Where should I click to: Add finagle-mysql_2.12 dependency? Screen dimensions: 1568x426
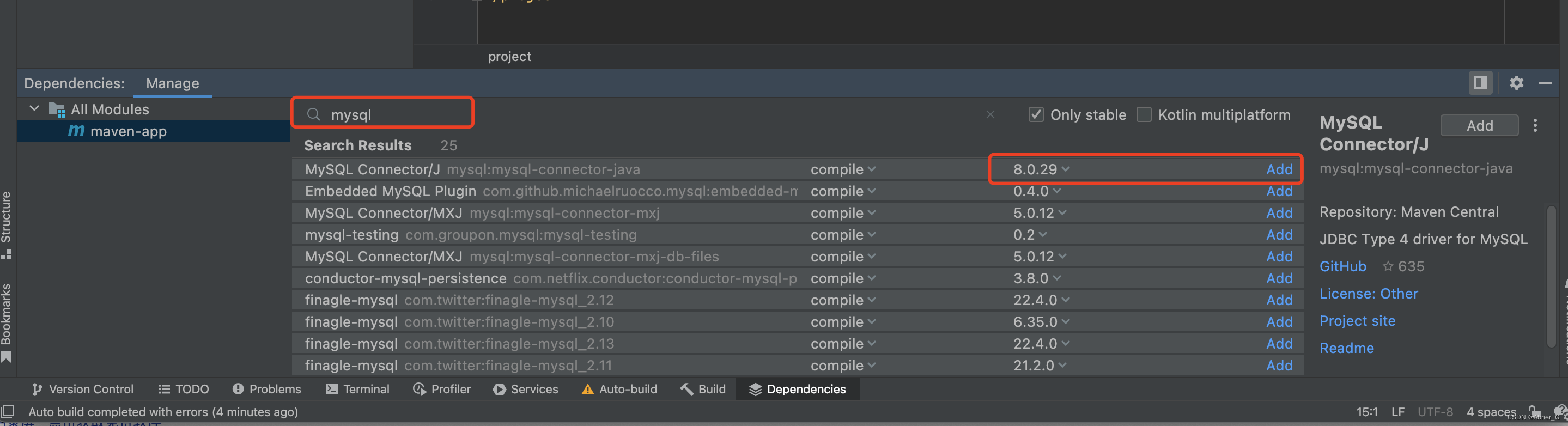click(x=1279, y=300)
